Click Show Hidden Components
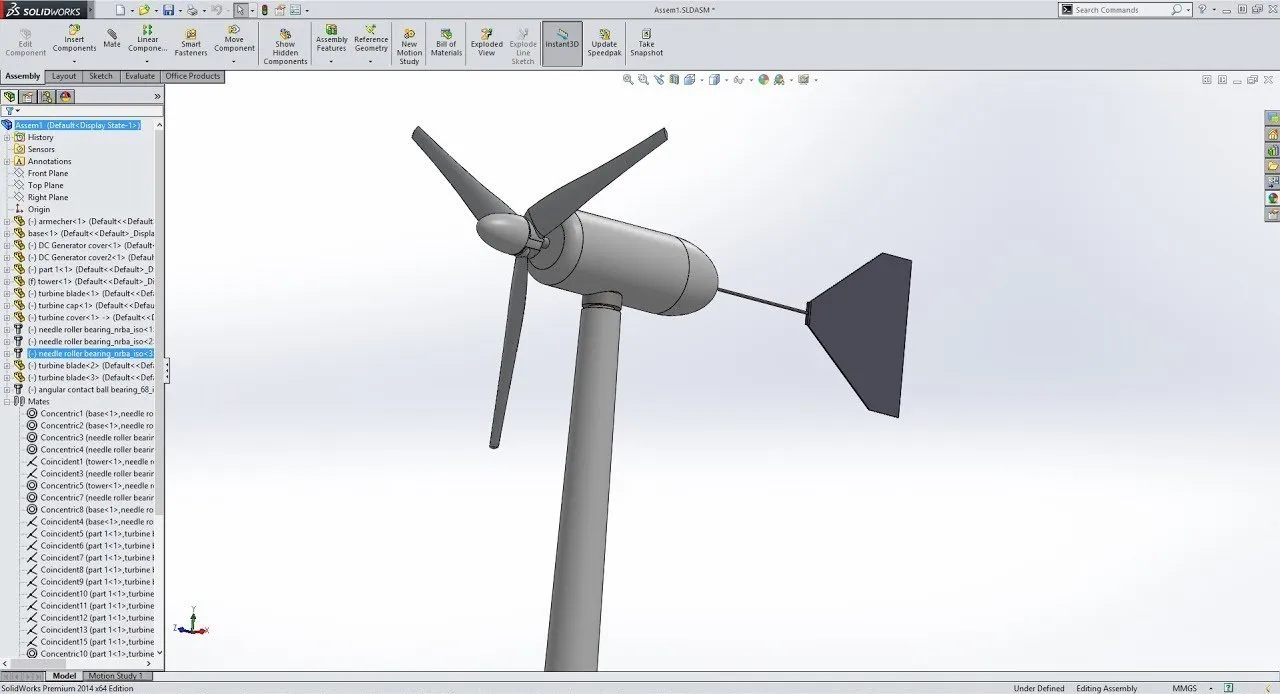Viewport: 1280px width, 694px height. (x=285, y=45)
